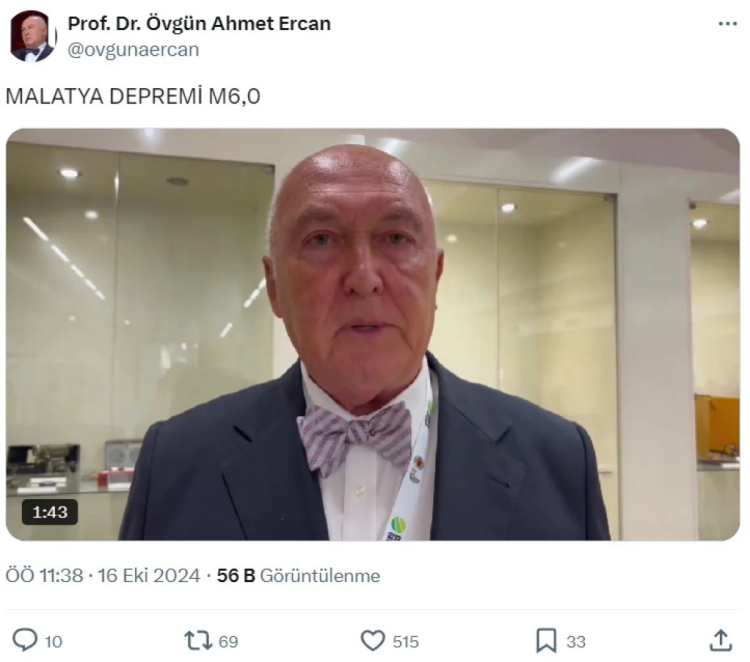This screenshot has height=662, width=750.
Task: Click the 16 Eki 2024 date
Action: tap(149, 575)
